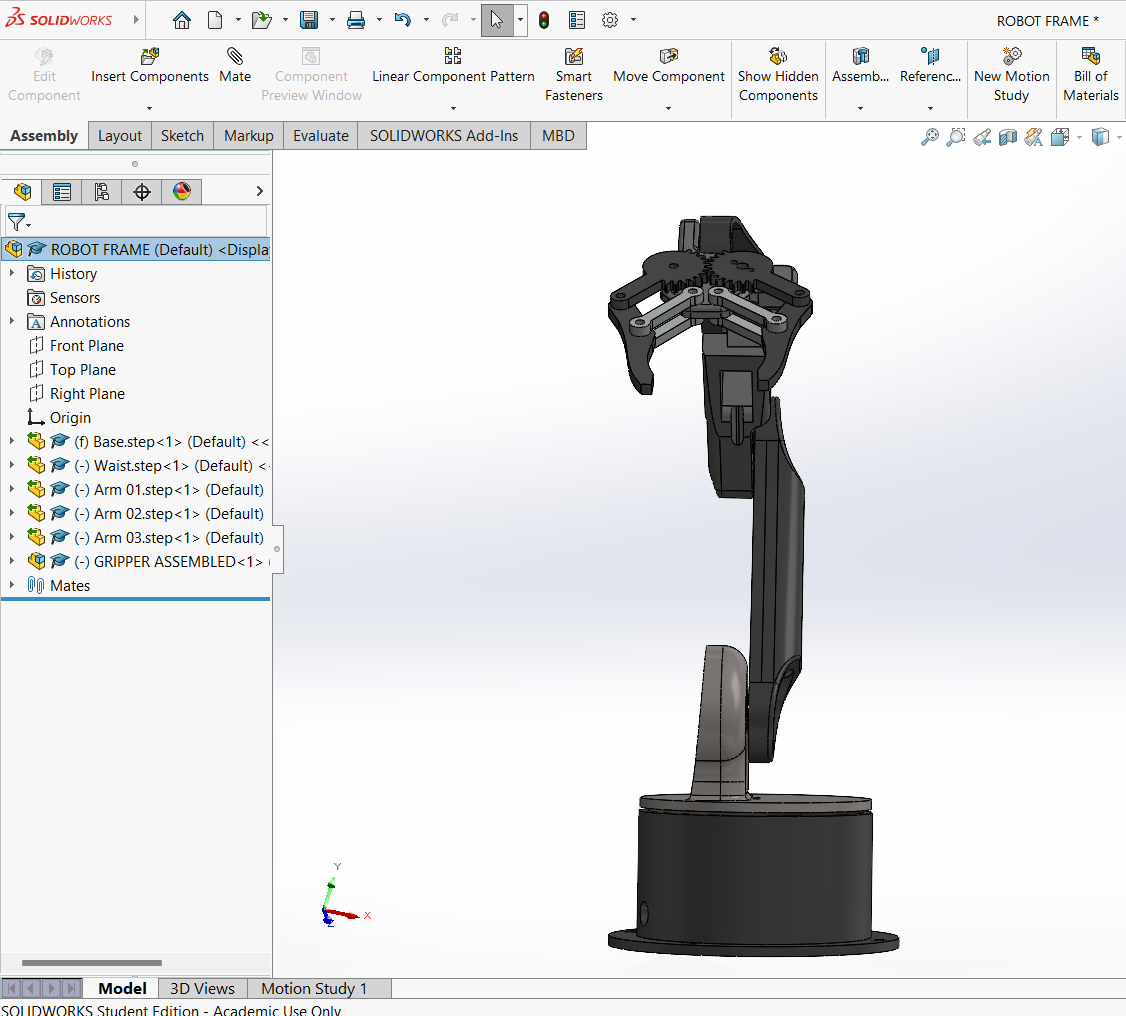Expand the Base.step component tree node
Screen dimensions: 1126x1016
tap(12, 442)
